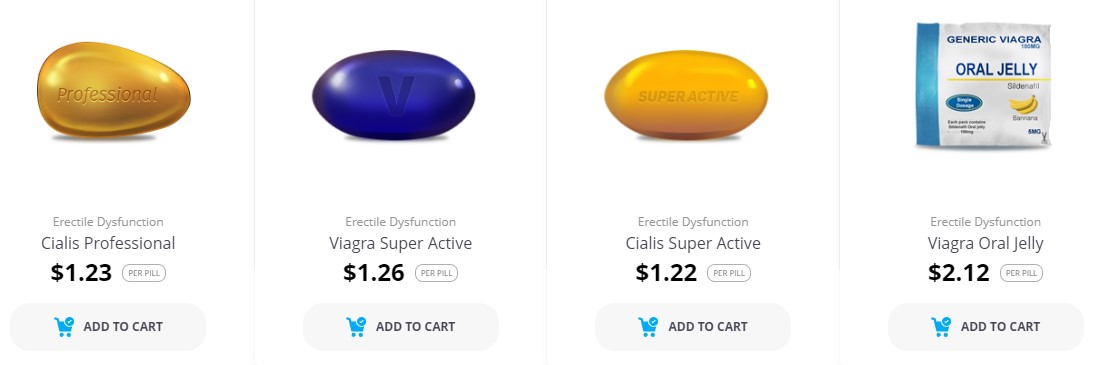Select Erectile Dysfunction category above Cialis Professional
1097x365 pixels.
108,222
